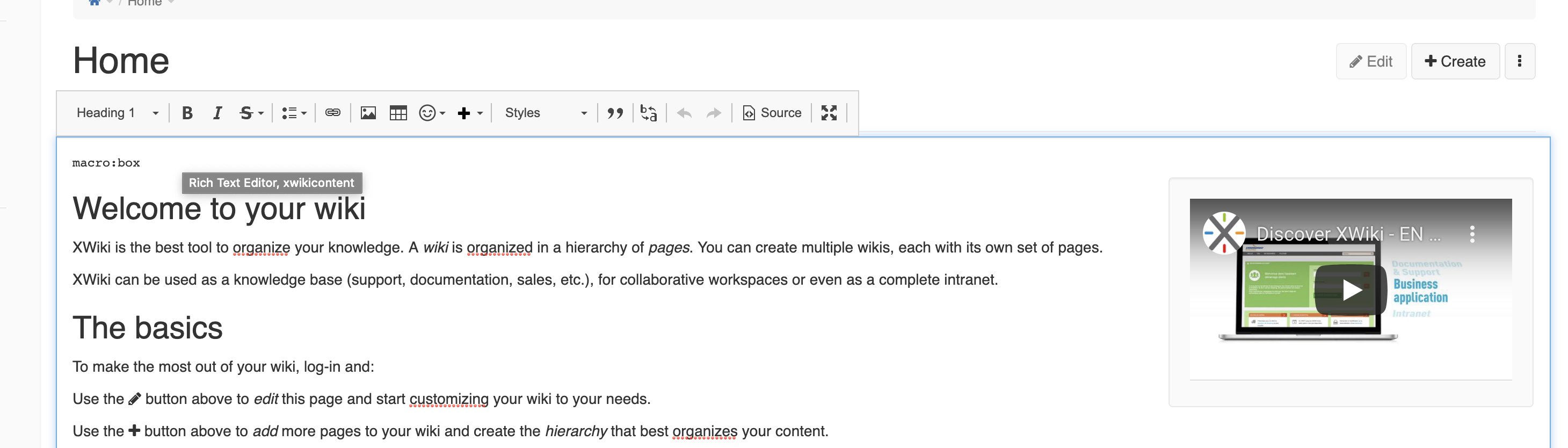Click the italic word 'pages'
Viewport: 1568px width, 448px height.
[669, 248]
